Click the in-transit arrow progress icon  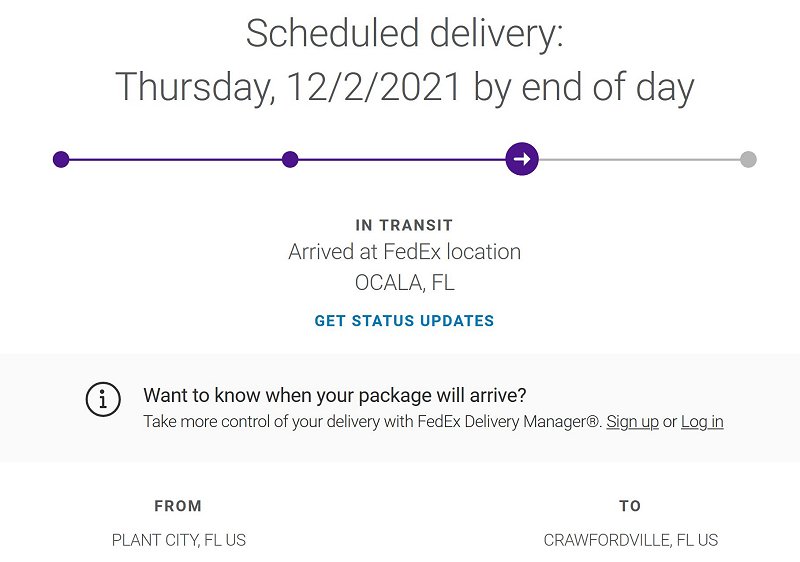[x=521, y=159]
